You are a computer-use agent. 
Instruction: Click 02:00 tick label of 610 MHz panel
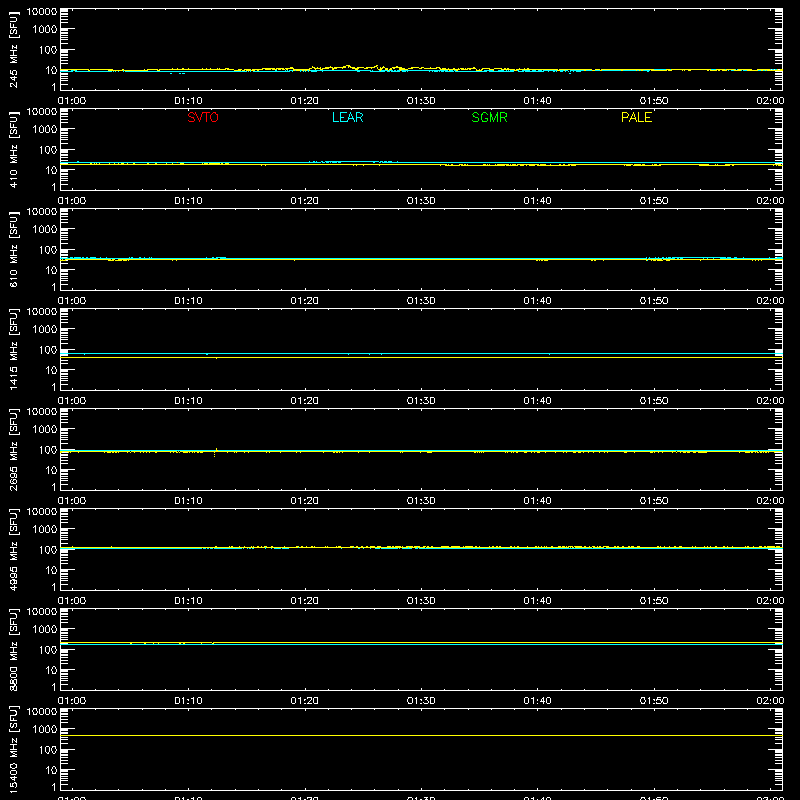pos(770,301)
